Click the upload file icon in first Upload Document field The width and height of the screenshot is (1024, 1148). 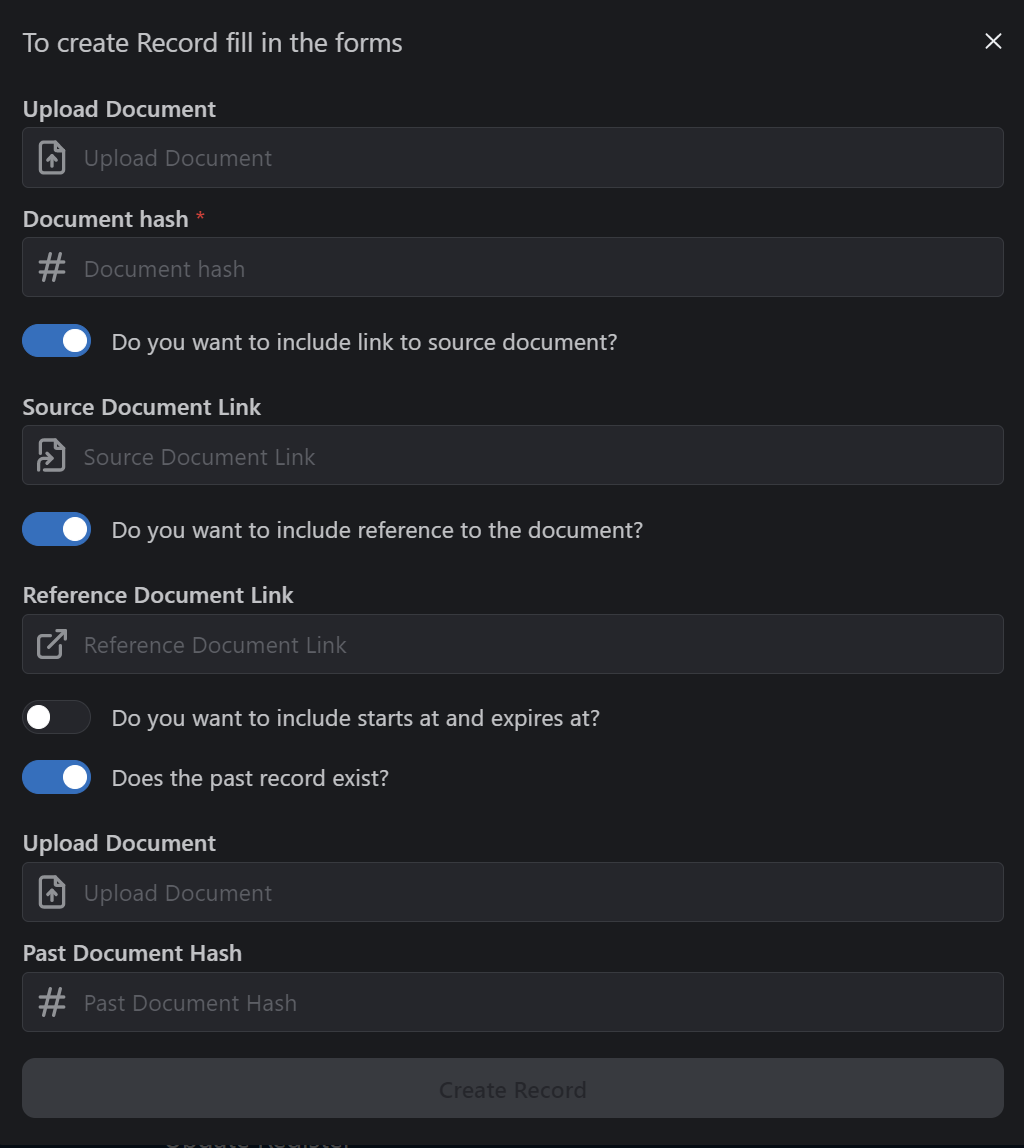click(52, 157)
